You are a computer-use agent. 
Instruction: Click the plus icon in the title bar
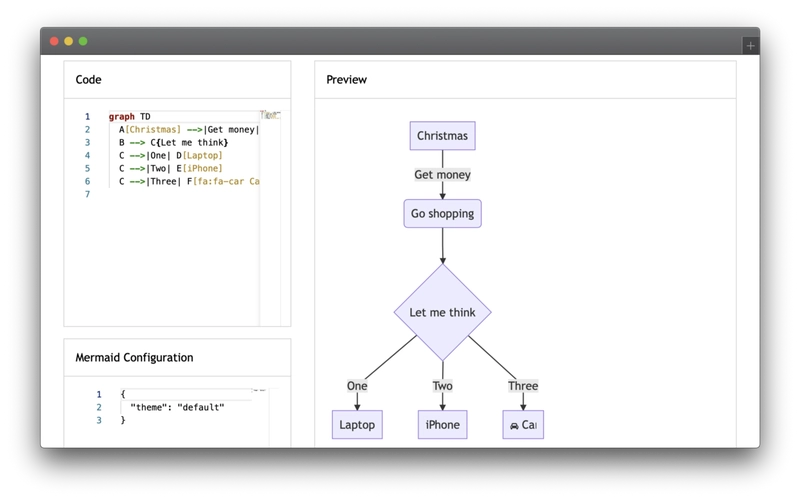point(750,46)
